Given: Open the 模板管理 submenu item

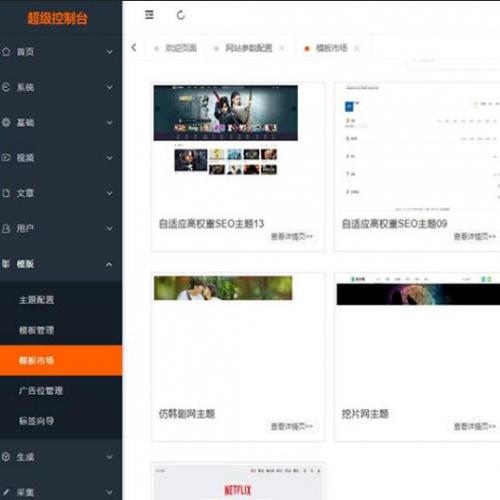Looking at the screenshot, I should [61, 330].
